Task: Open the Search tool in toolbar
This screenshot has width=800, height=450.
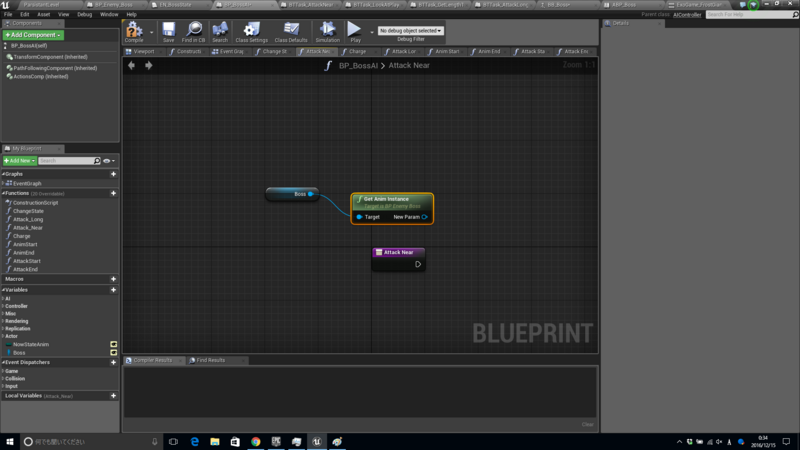Action: [x=220, y=32]
